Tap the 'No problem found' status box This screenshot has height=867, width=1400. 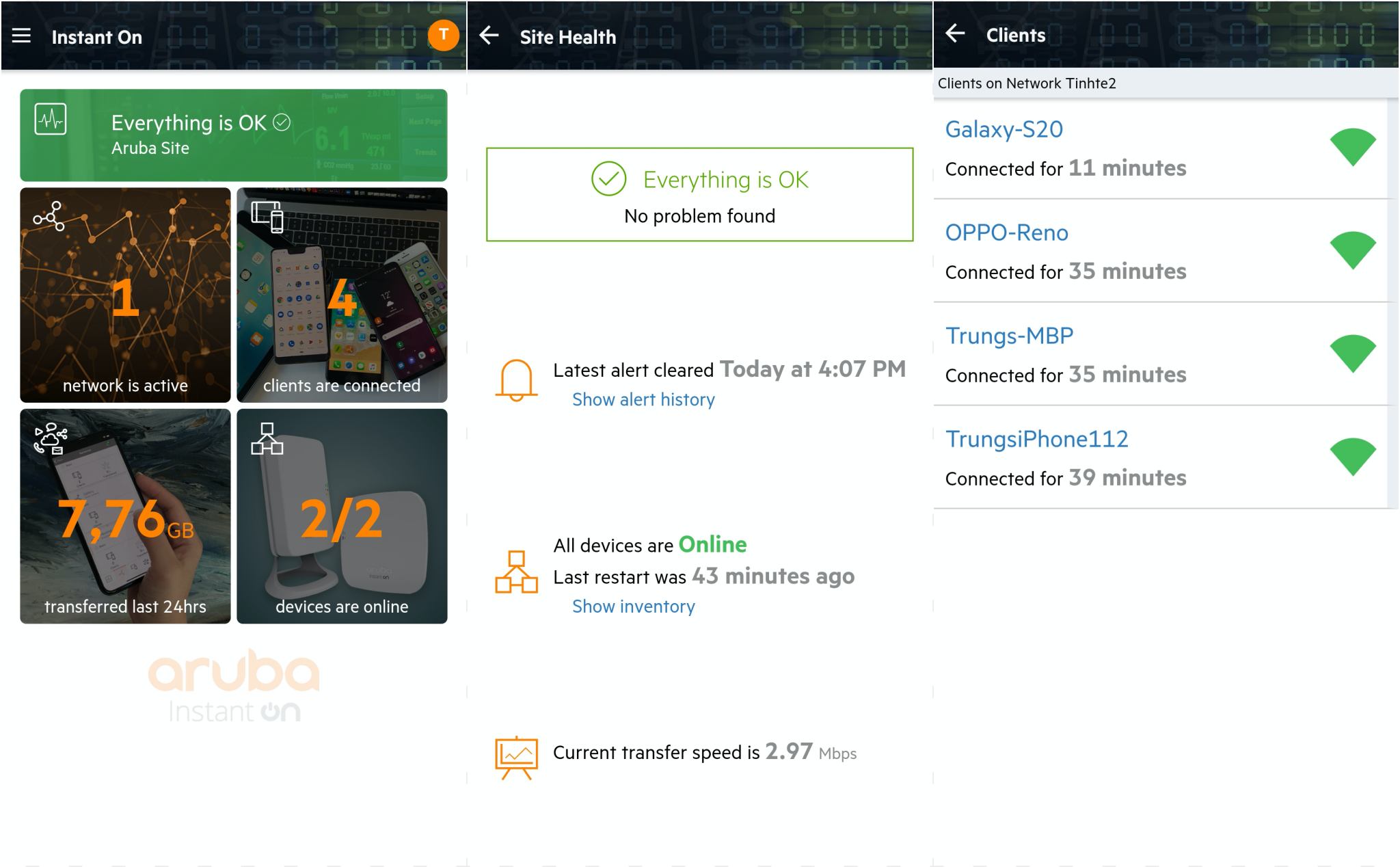coord(699,194)
